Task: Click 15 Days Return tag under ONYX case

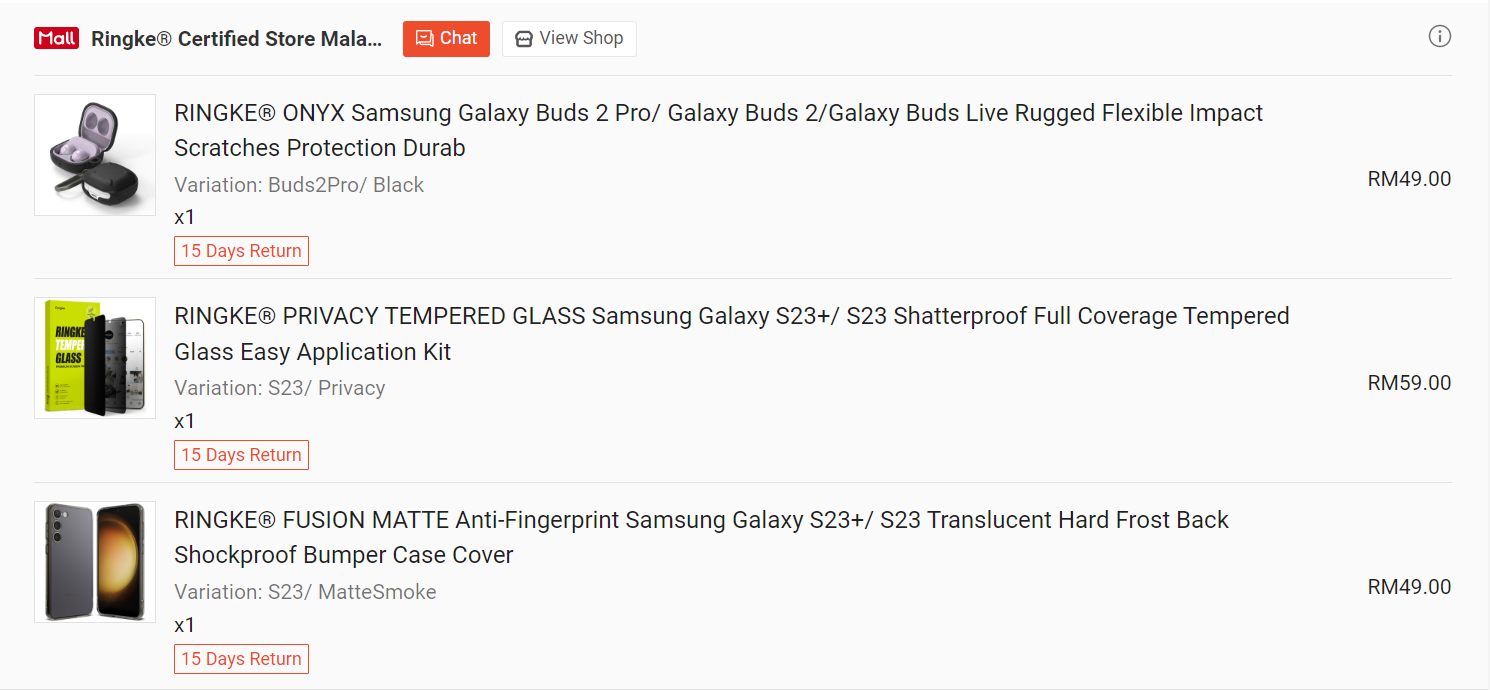Action: (x=241, y=251)
